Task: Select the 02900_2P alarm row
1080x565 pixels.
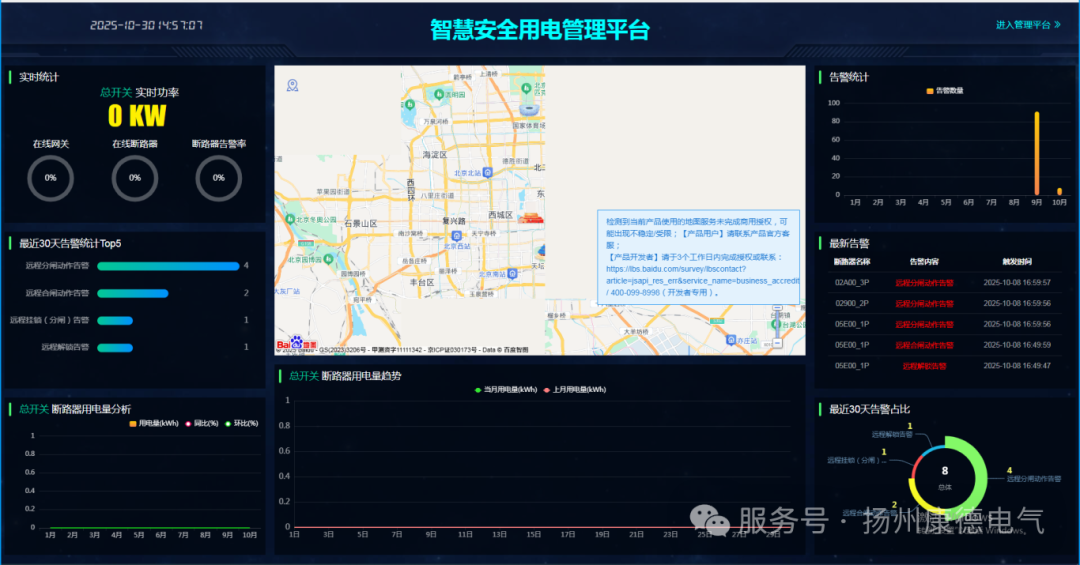Action: [x=943, y=303]
